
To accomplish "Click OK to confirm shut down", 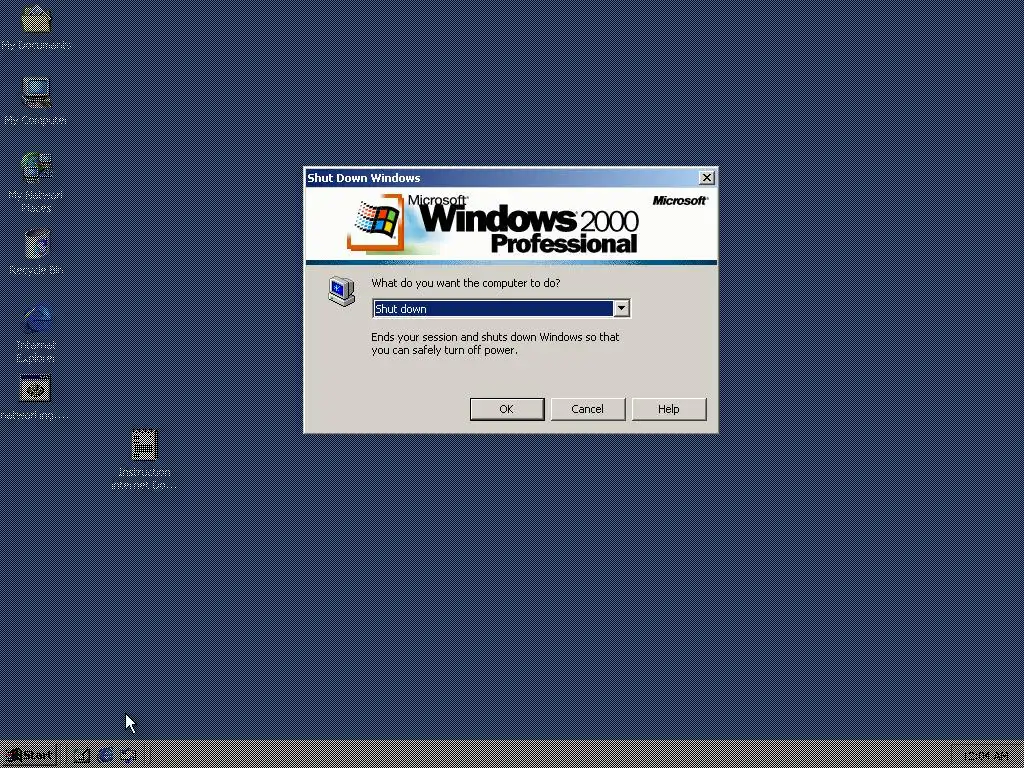I will click(x=507, y=409).
